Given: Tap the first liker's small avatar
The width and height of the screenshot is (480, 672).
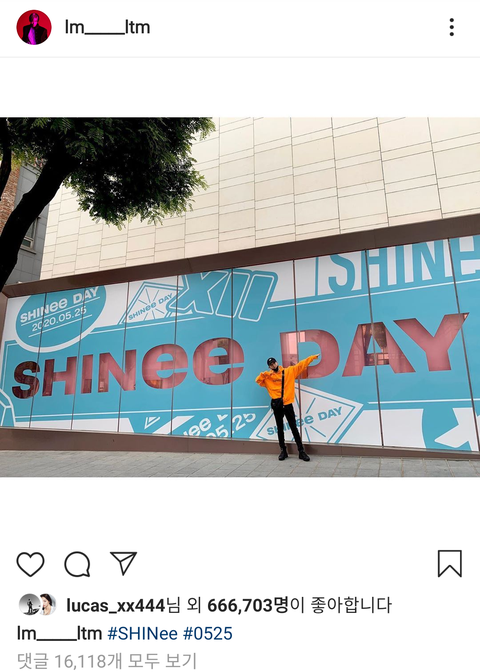Looking at the screenshot, I should click(29, 605).
